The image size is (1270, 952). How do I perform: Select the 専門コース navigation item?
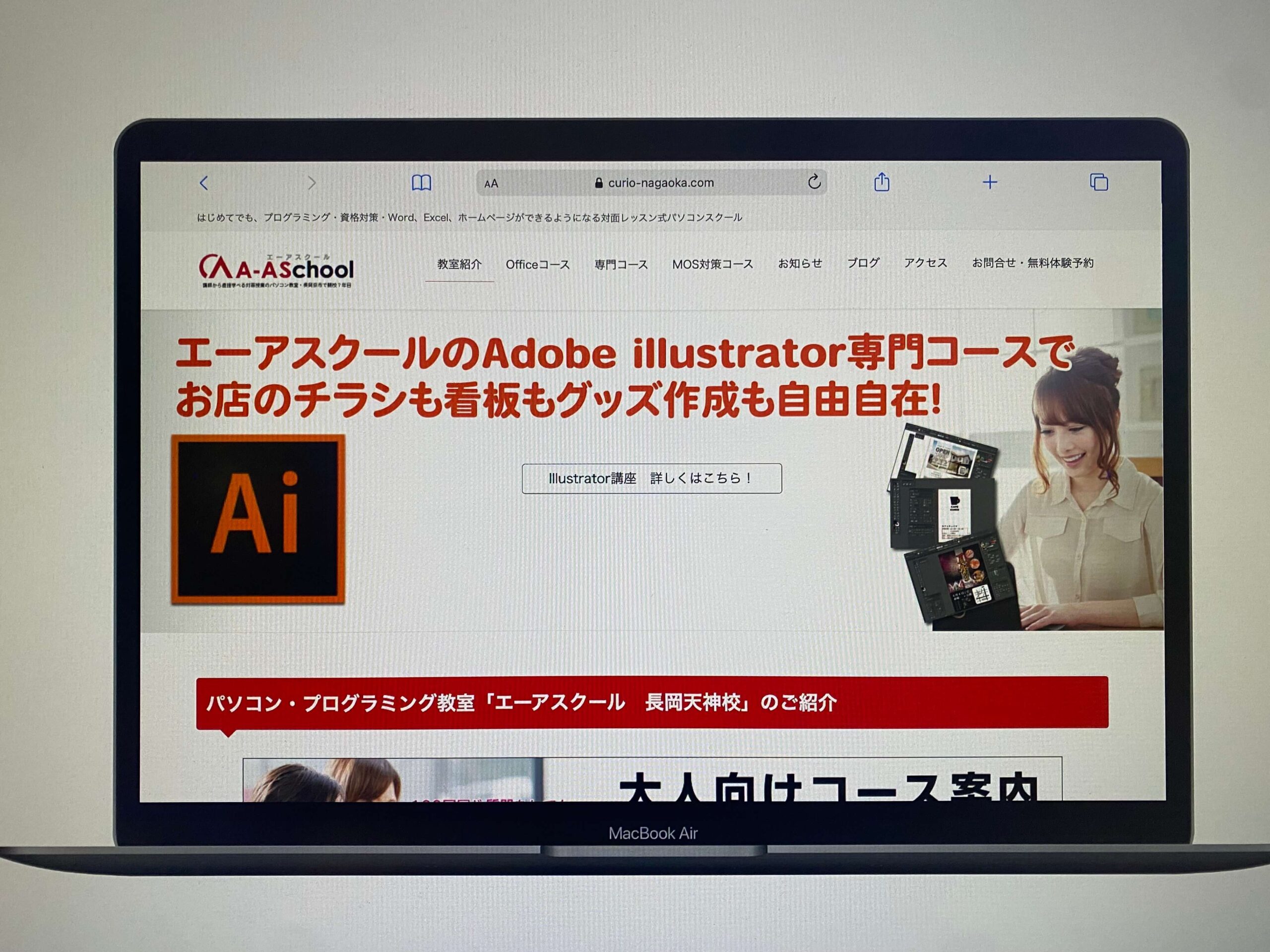tap(621, 265)
